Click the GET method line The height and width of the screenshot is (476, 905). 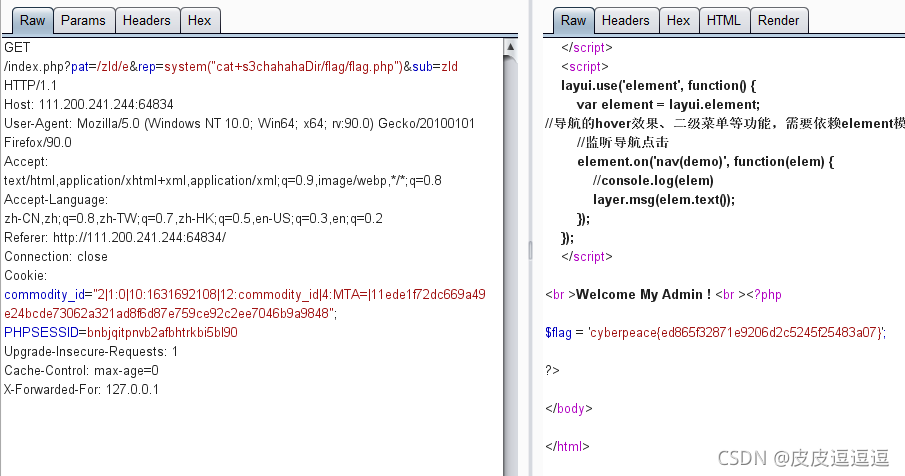[x=17, y=47]
